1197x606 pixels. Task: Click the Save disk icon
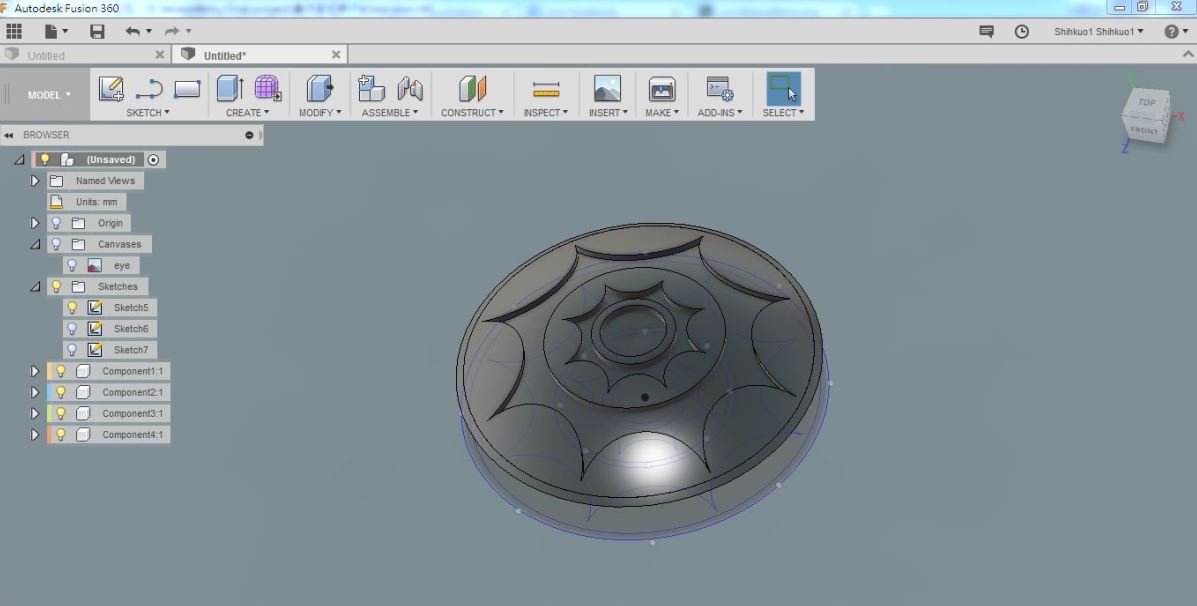(97, 31)
